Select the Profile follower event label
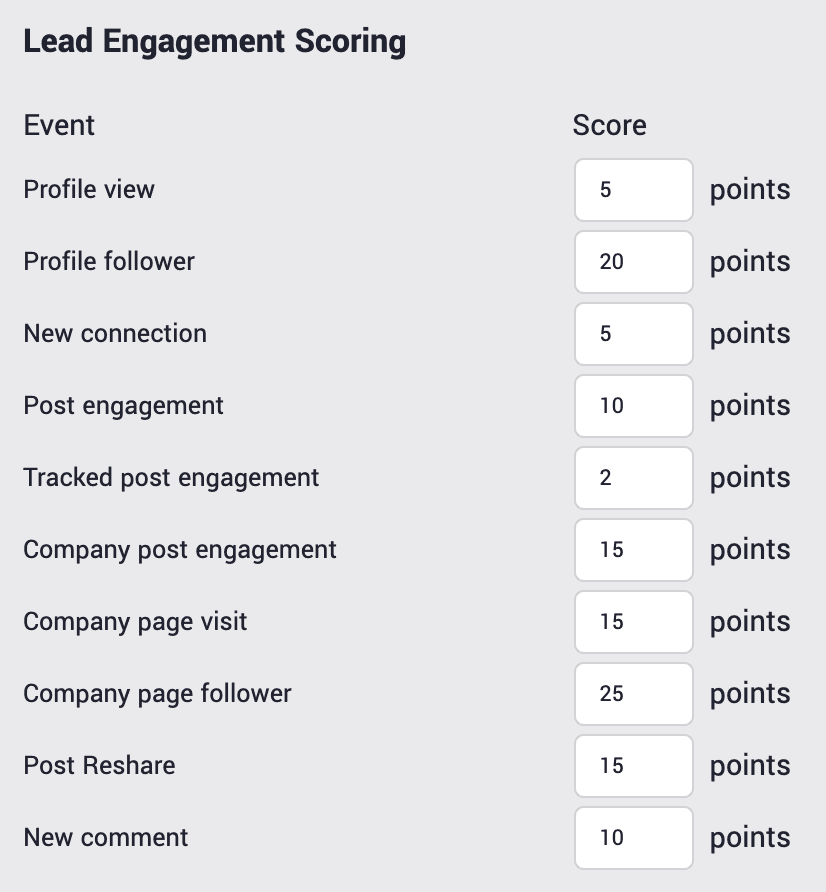The height and width of the screenshot is (892, 826). [109, 261]
